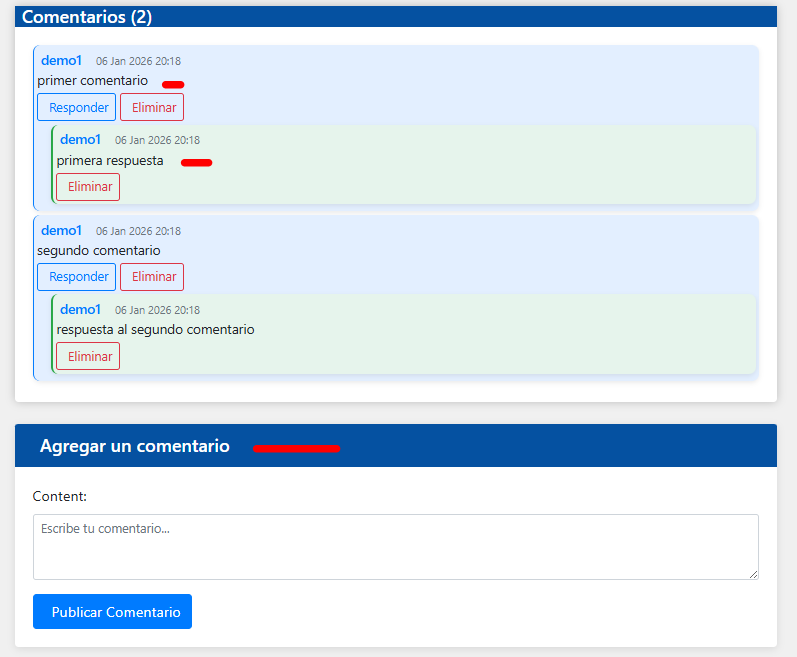
Task: Click the timestamp of "primer comentario"
Action: (138, 62)
